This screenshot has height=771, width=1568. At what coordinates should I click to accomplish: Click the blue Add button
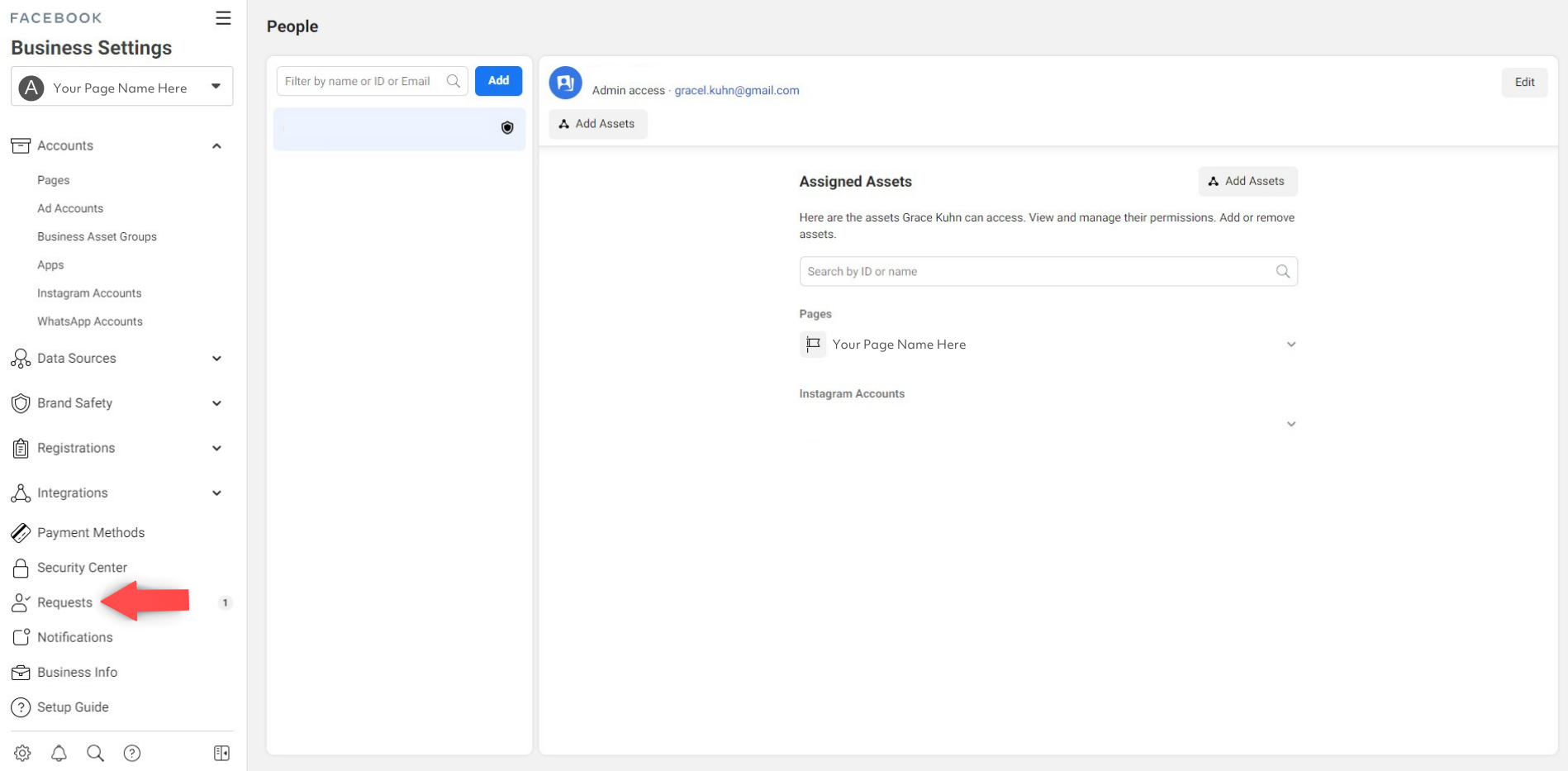click(498, 81)
